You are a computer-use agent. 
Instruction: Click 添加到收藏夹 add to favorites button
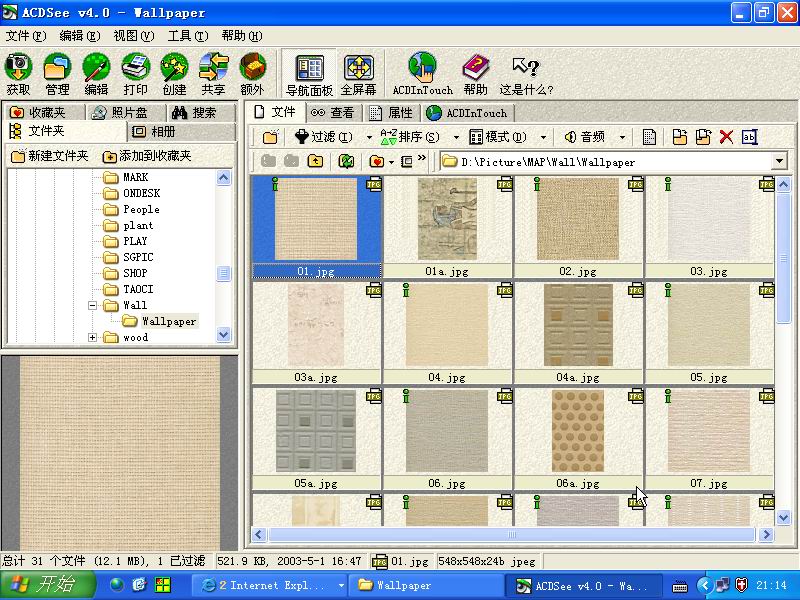147,156
